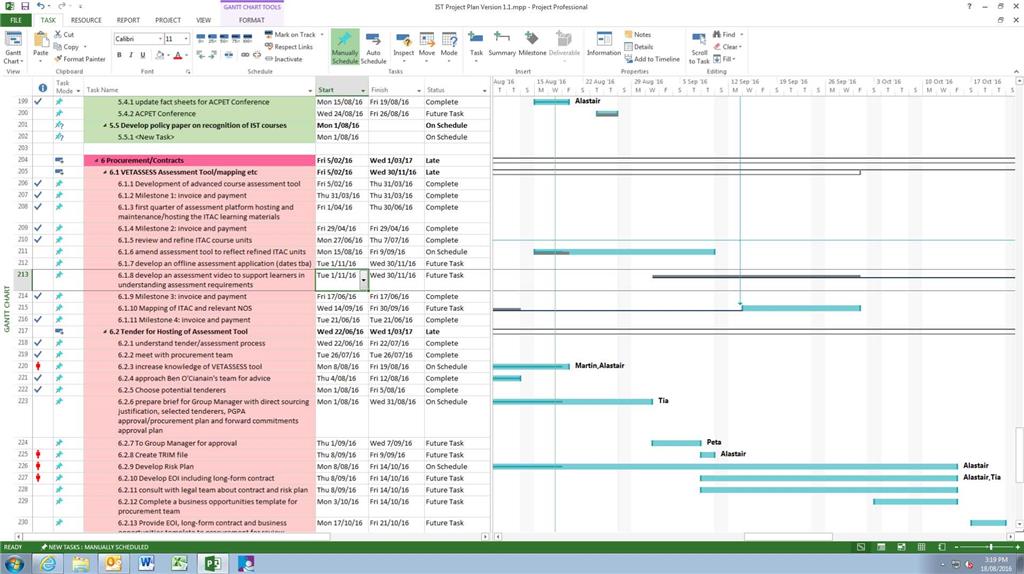
Task: Click the Windows Start button
Action: [x=14, y=564]
